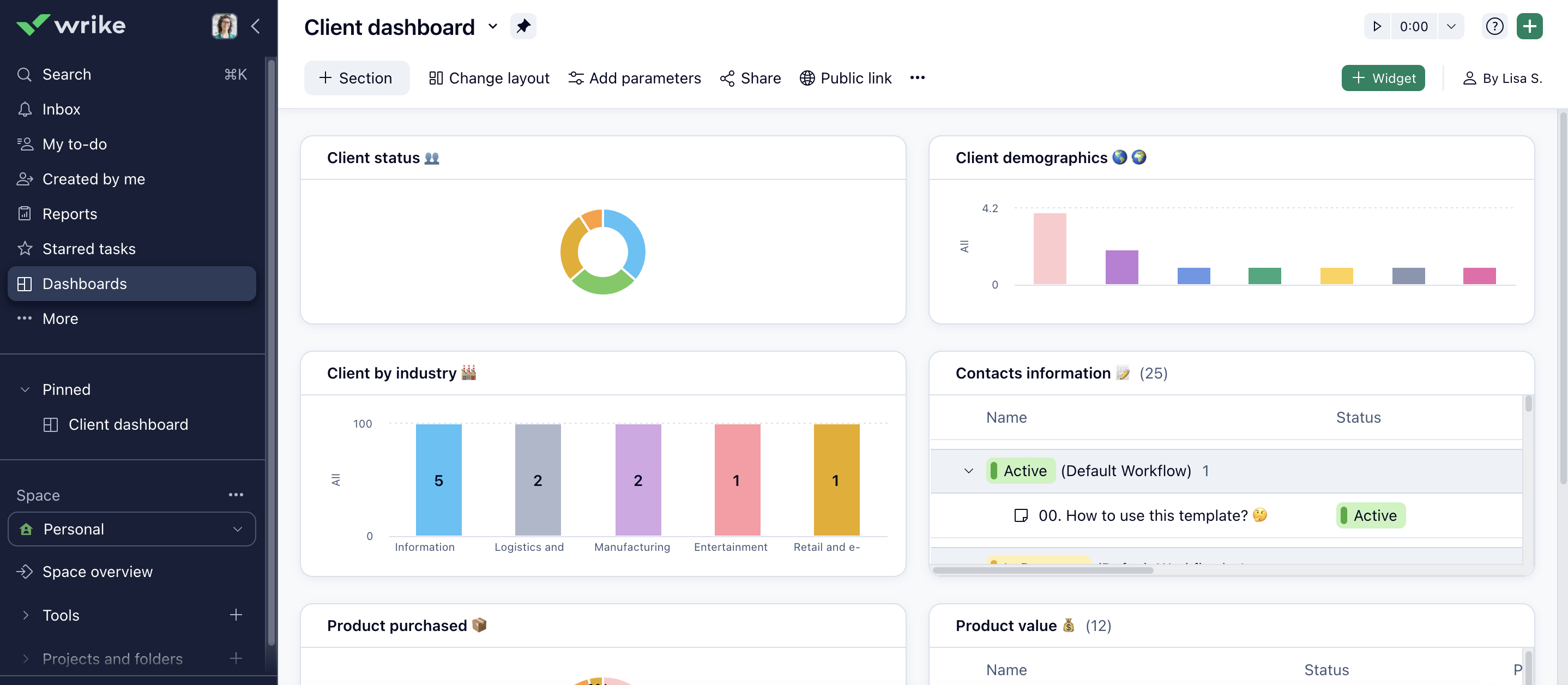
Task: Click the pin icon next to dashboard title
Action: 523,26
